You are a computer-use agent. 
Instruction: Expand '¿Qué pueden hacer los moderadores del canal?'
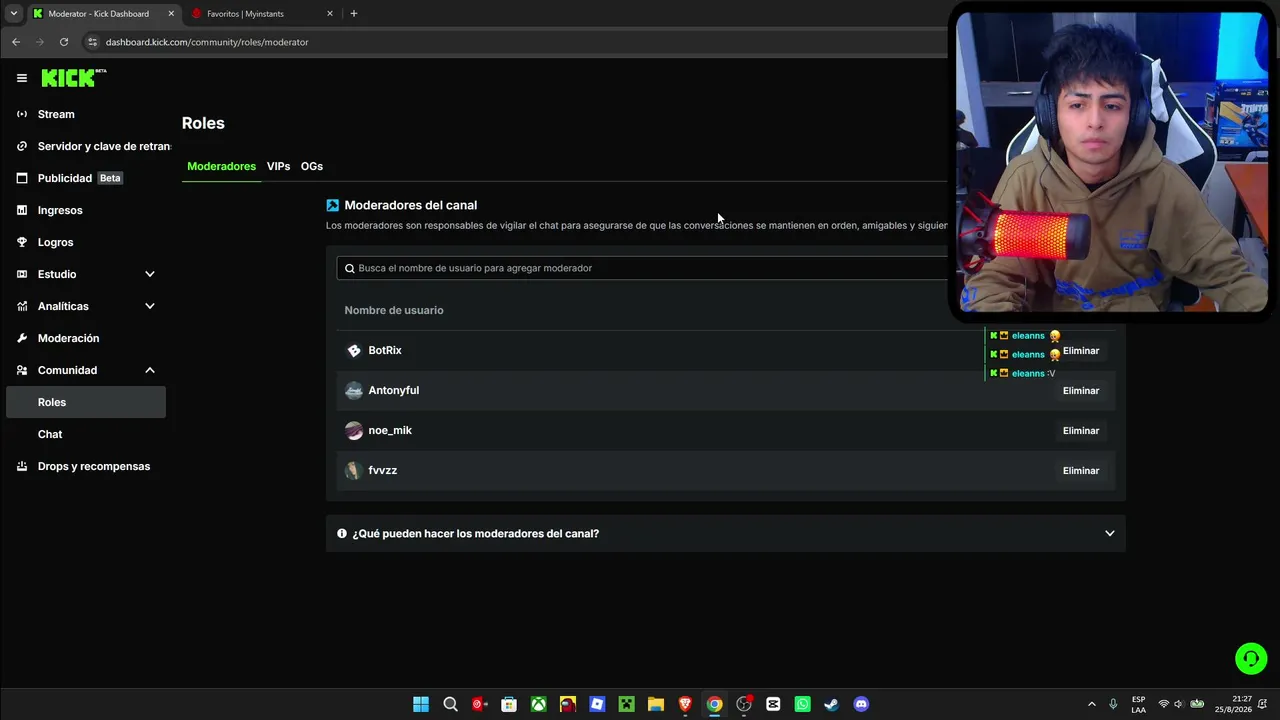pyautogui.click(x=726, y=534)
